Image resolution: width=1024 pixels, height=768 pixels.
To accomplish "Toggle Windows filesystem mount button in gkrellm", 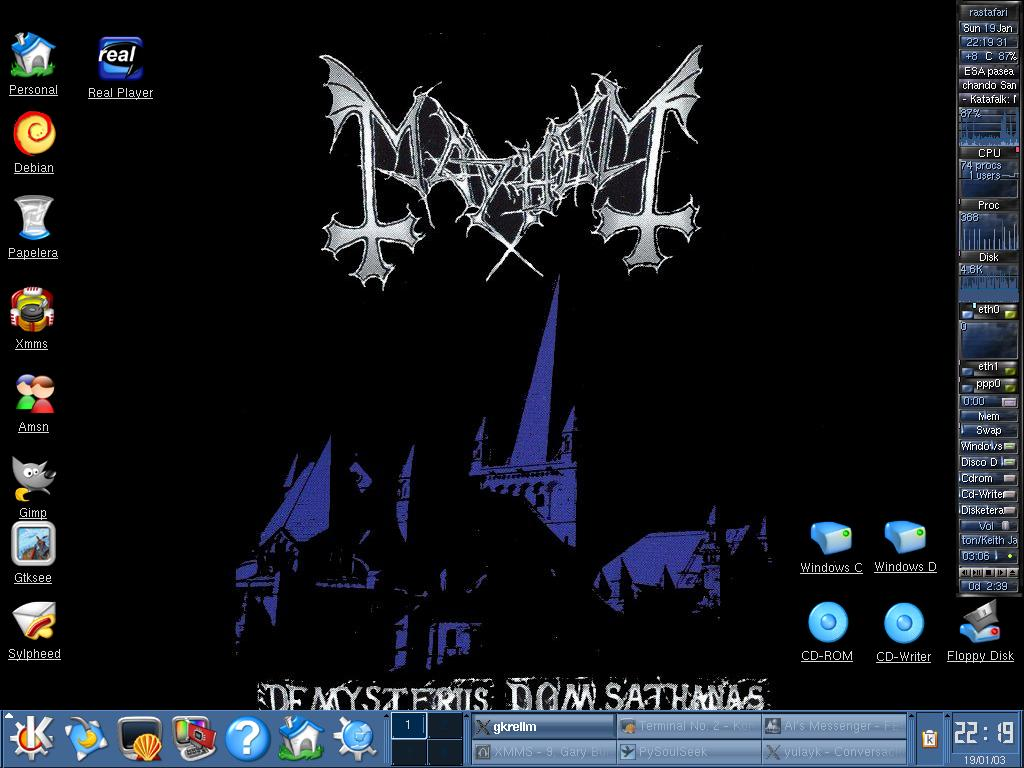I will [1010, 446].
